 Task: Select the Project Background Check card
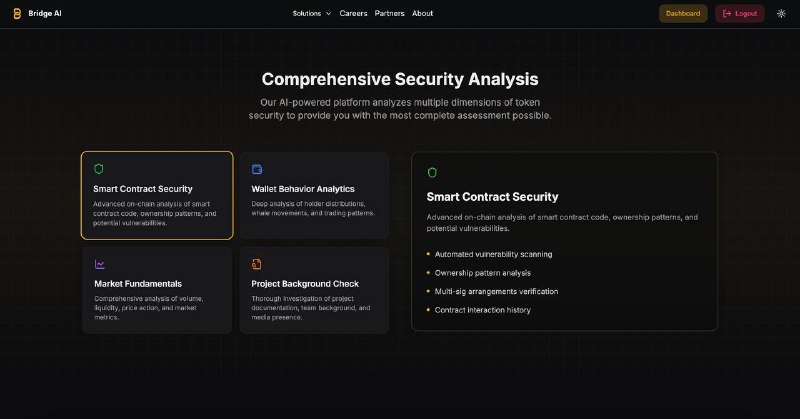314,290
